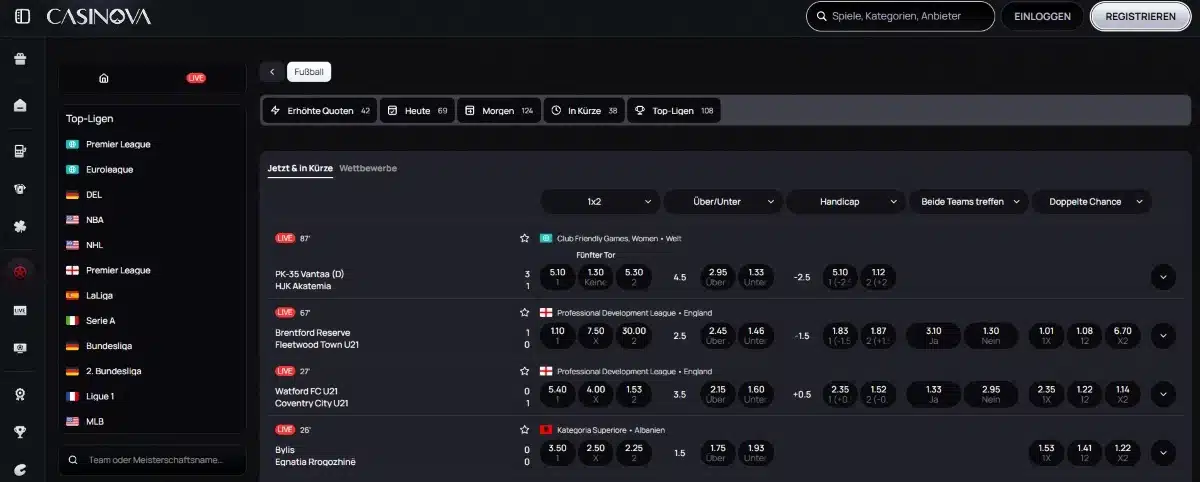Switch to the Wettbewerbe tab
Image resolution: width=1200 pixels, height=482 pixels.
pos(368,168)
